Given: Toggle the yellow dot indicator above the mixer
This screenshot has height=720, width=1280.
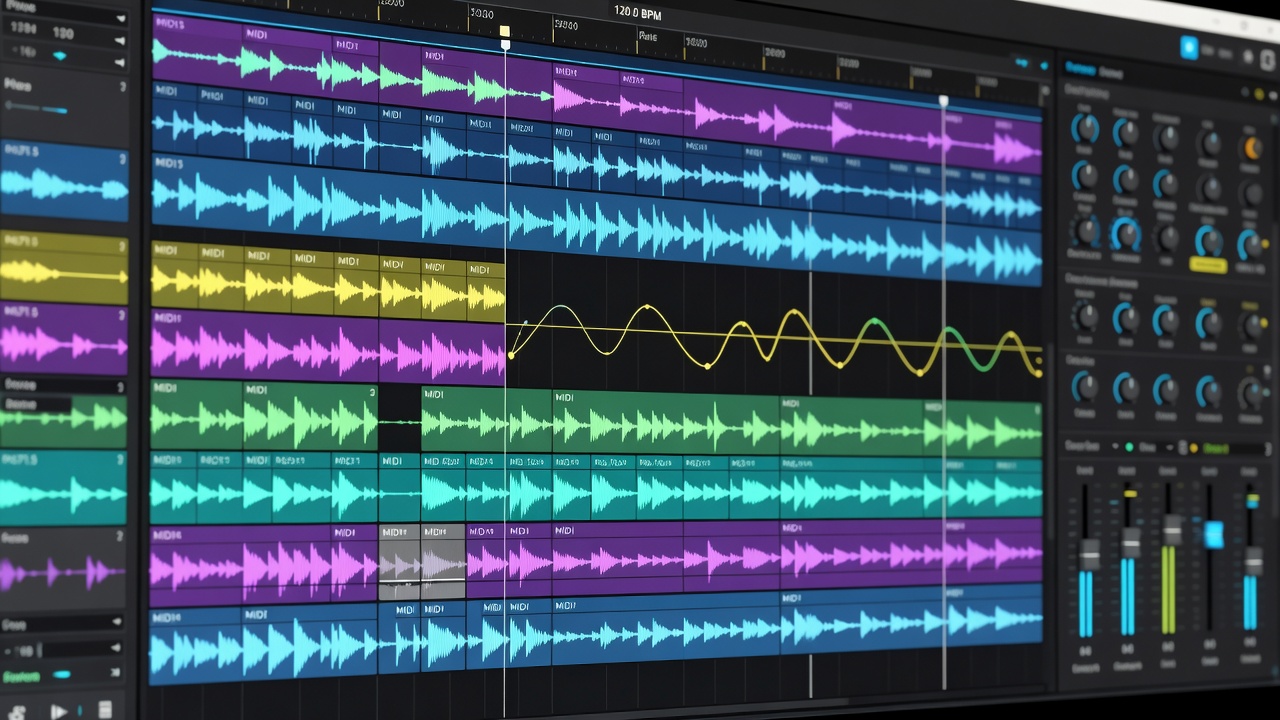Looking at the screenshot, I should (x=1193, y=448).
